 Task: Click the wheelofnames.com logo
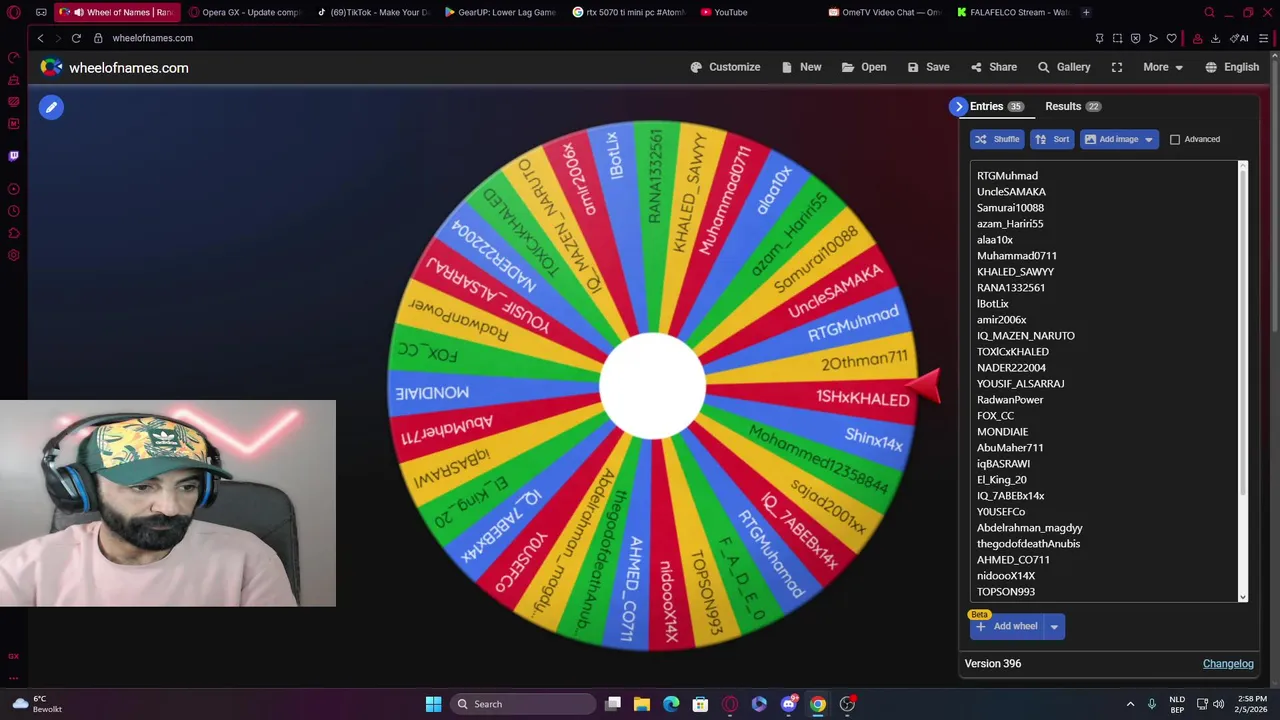[114, 67]
